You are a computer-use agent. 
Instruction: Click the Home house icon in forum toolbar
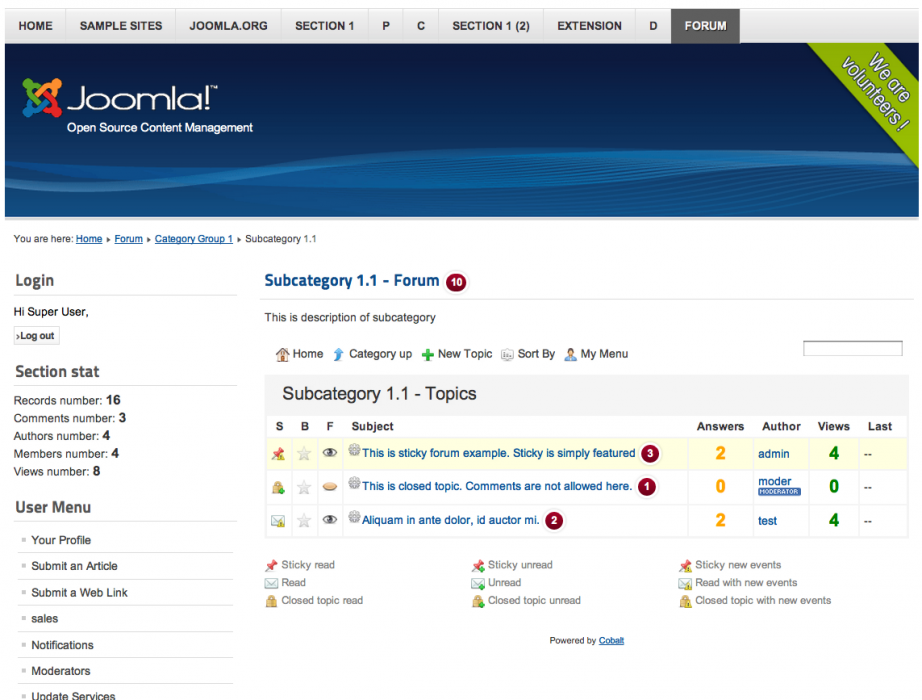pyautogui.click(x=283, y=354)
